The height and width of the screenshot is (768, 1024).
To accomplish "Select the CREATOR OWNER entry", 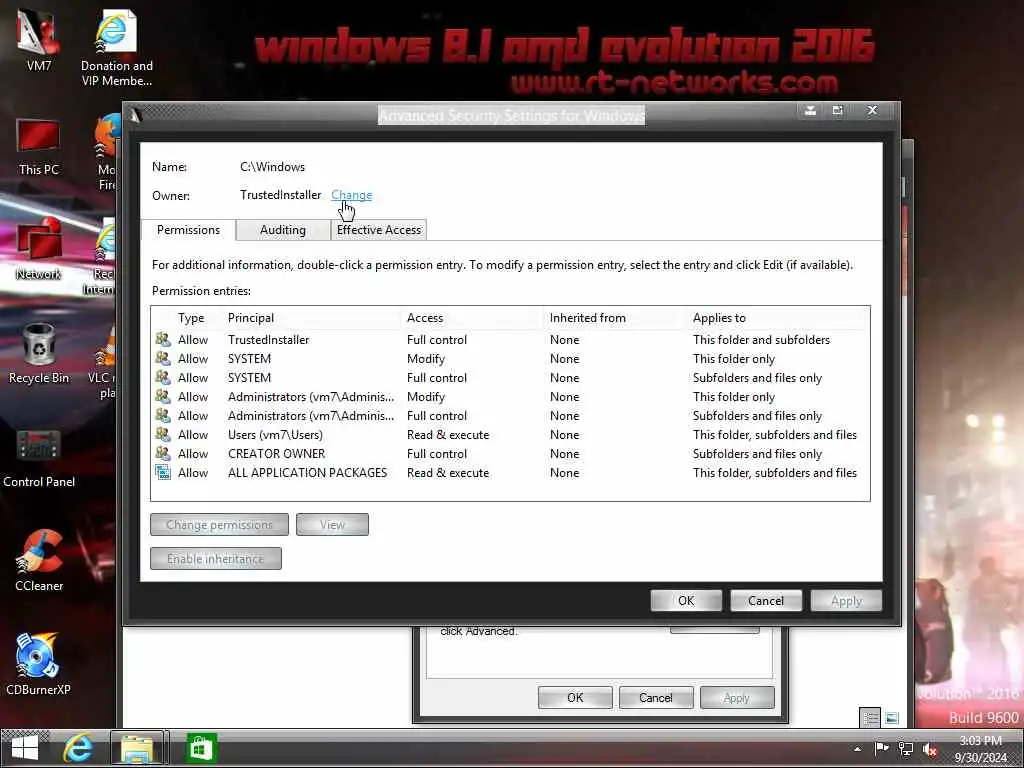I will coord(510,453).
